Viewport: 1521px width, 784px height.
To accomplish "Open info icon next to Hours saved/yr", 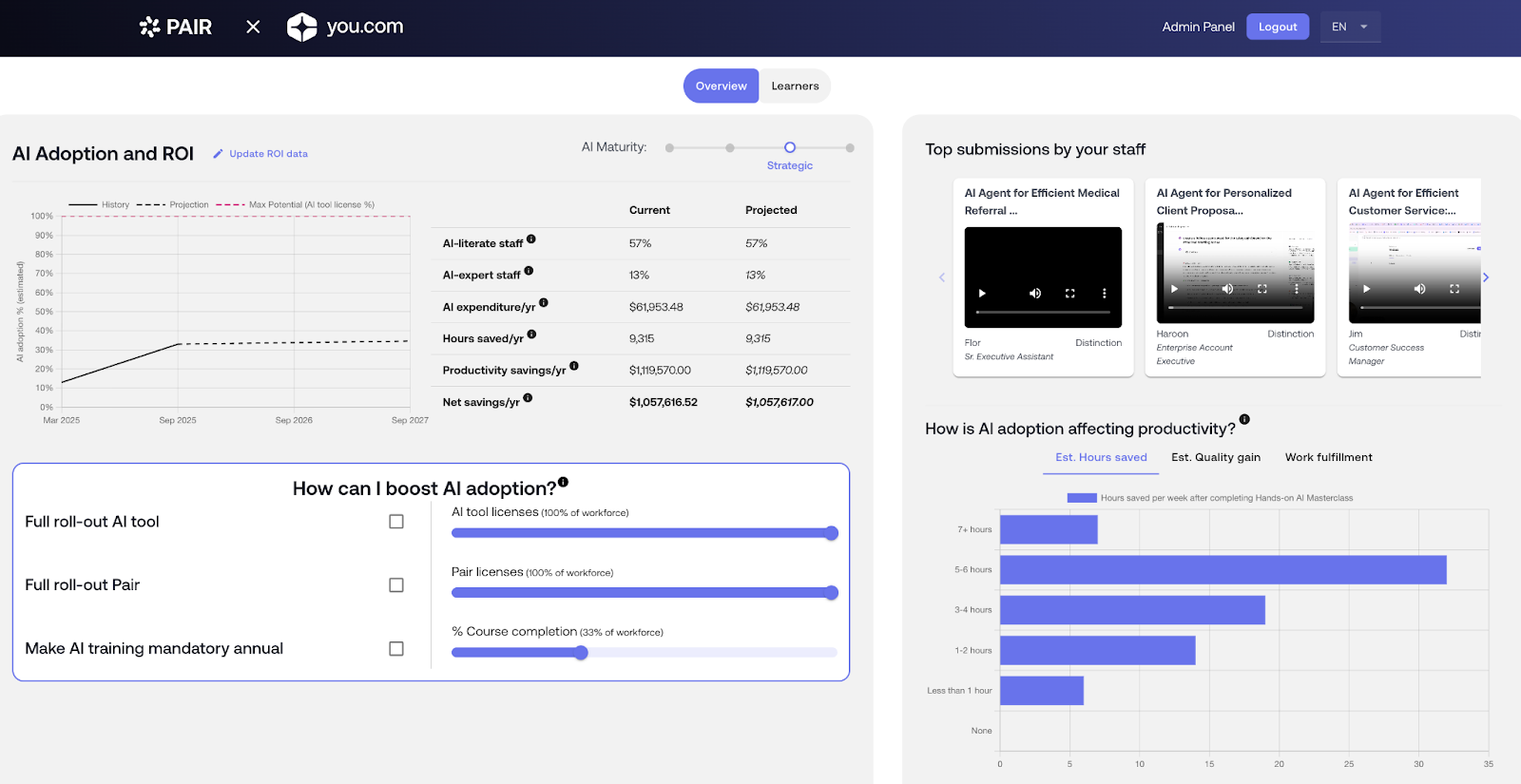I will (531, 335).
